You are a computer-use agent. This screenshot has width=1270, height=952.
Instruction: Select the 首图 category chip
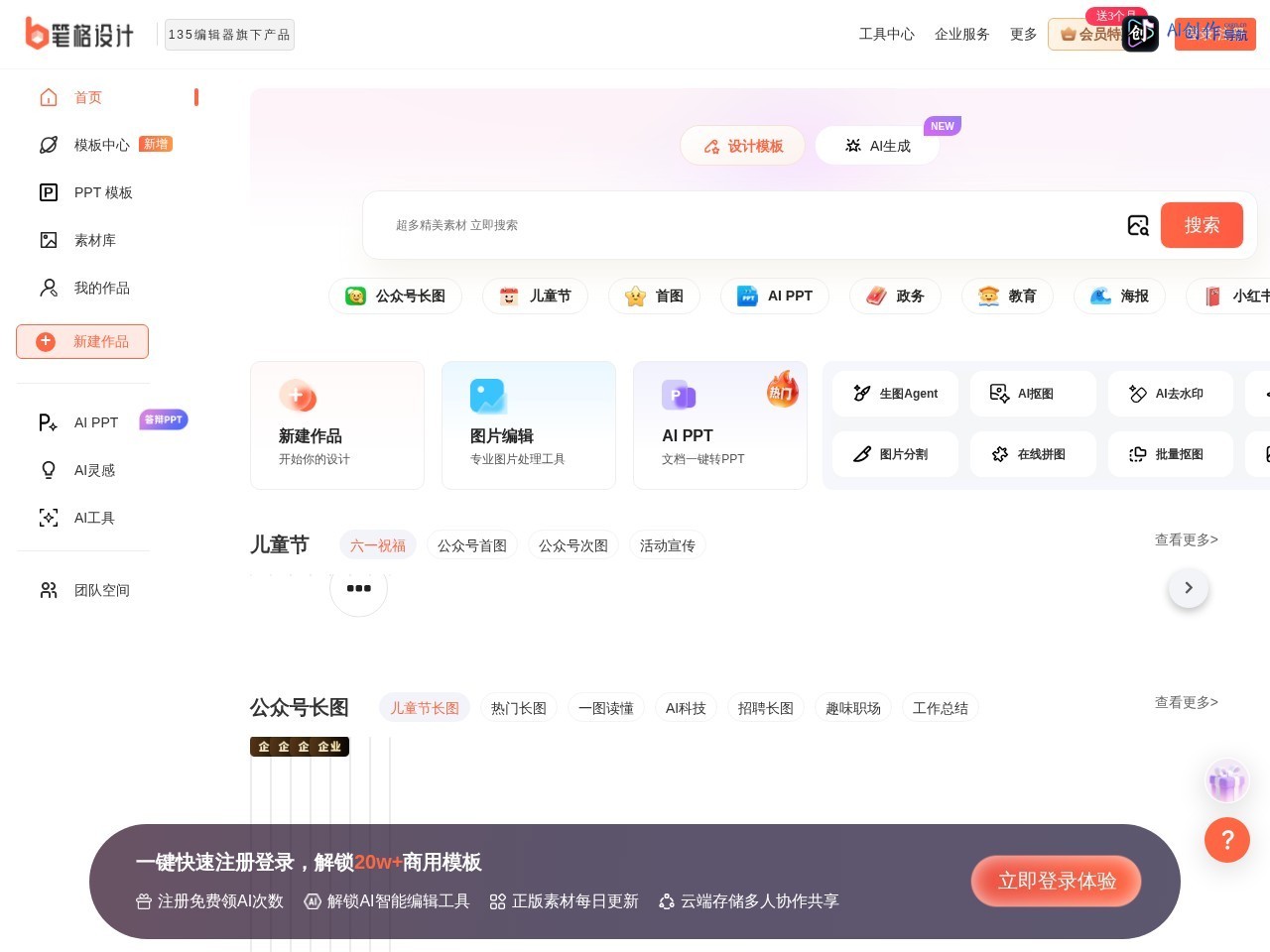[x=654, y=296]
